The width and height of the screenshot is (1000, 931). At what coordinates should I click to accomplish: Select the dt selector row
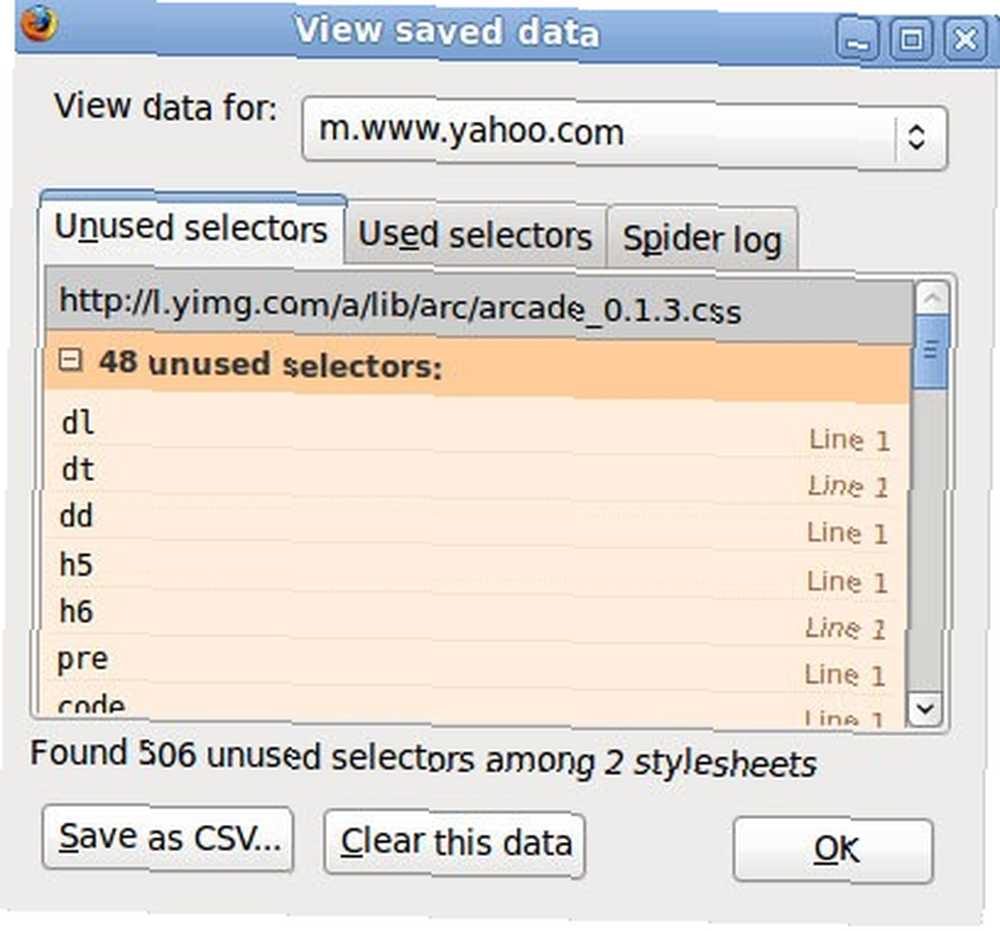[475, 474]
